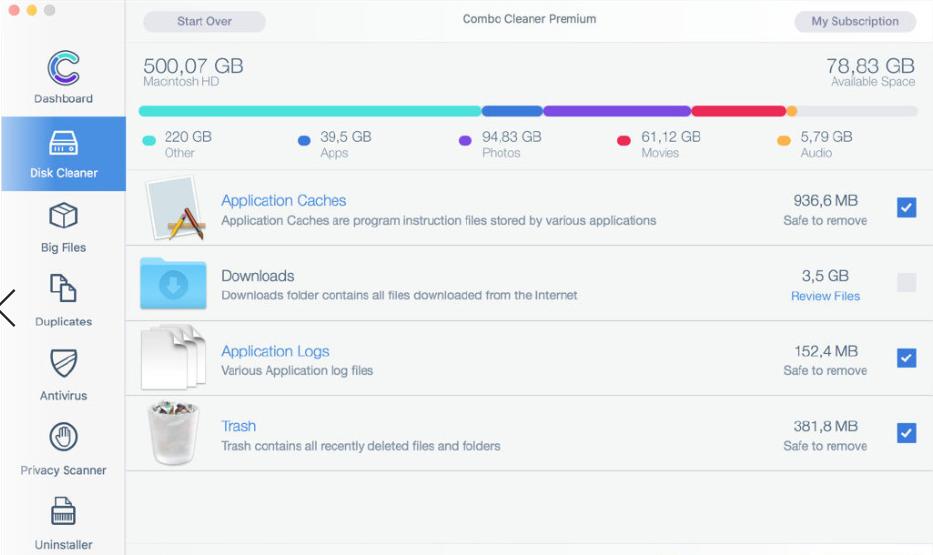This screenshot has width=933, height=555.
Task: Open the Dashboard sidebar icon
Action: [x=63, y=68]
